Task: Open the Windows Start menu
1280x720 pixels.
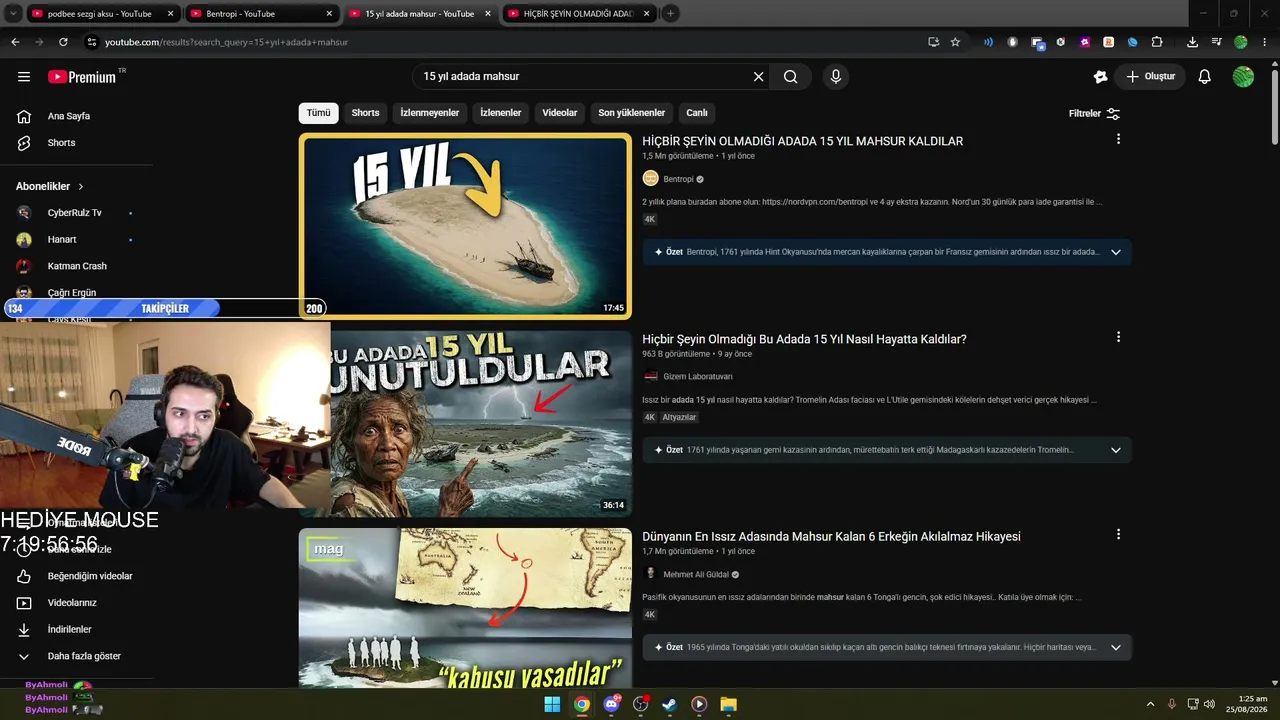Action: [x=552, y=704]
